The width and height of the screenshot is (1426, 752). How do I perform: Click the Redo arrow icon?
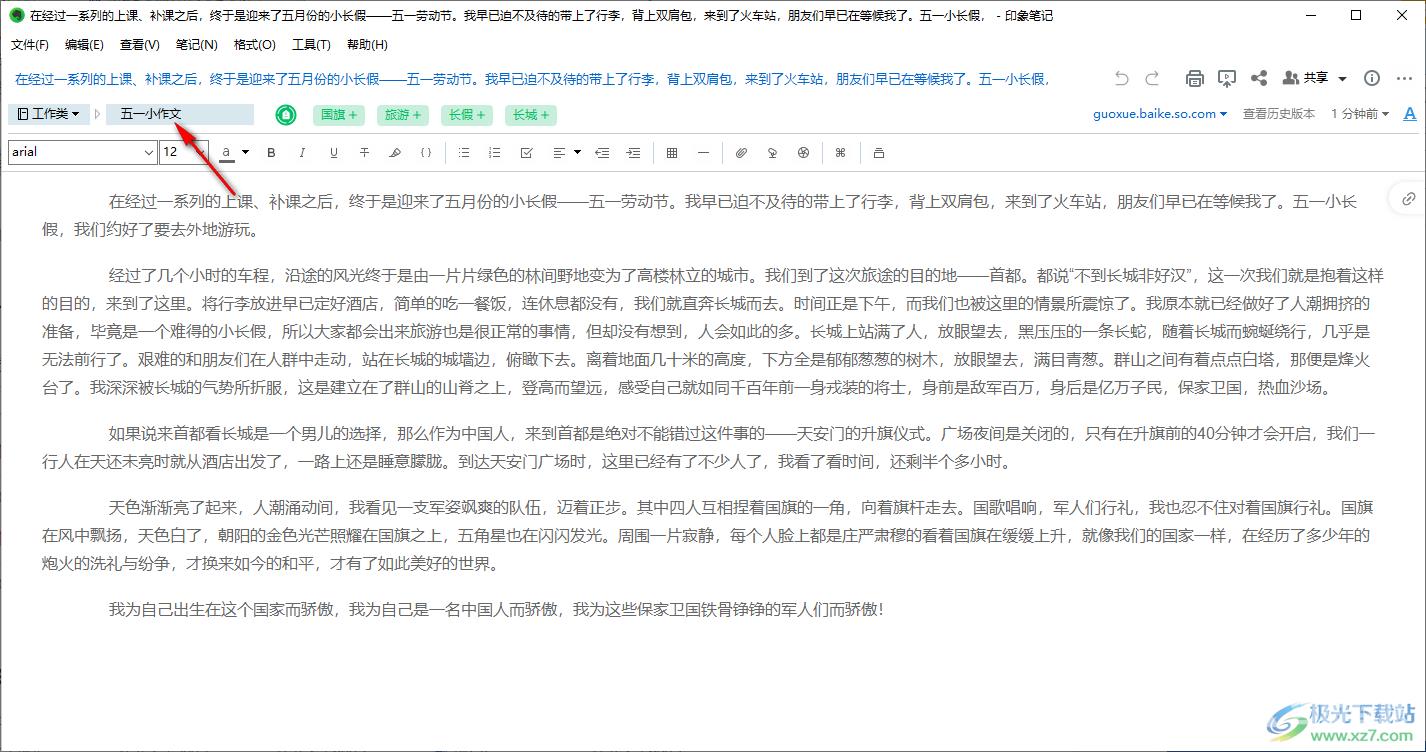coord(1152,78)
